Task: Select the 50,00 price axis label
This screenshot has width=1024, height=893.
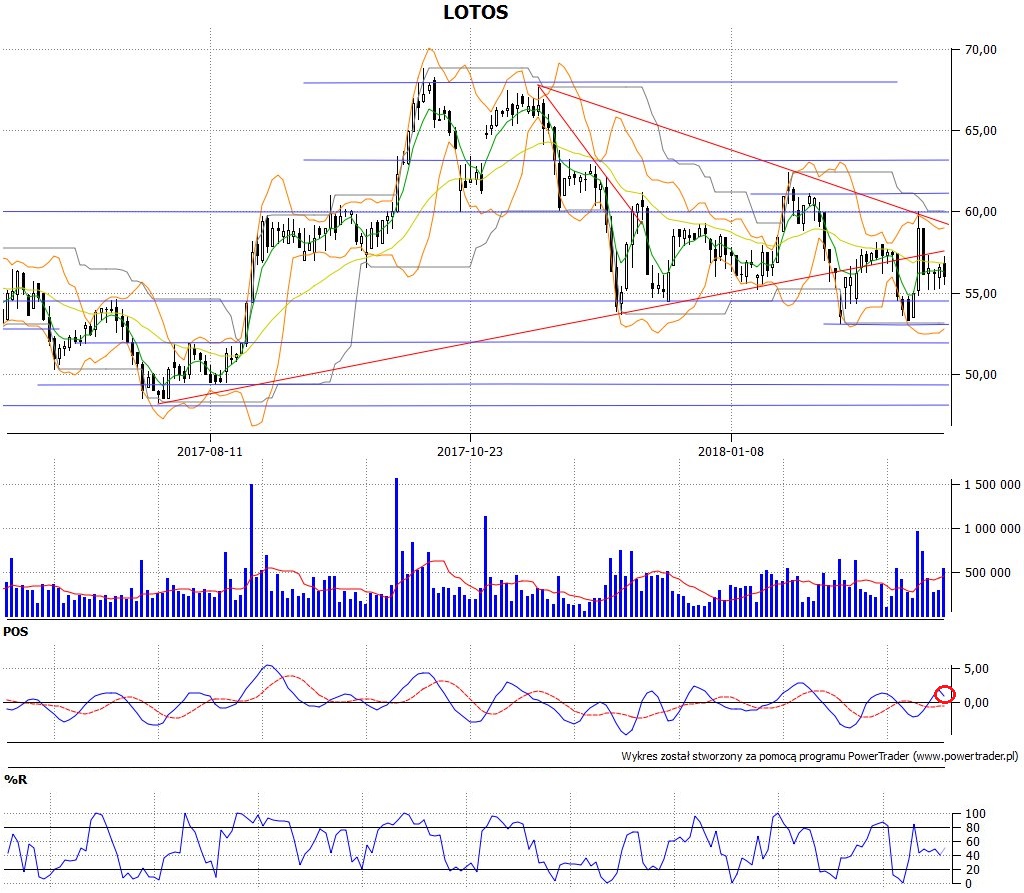Action: click(981, 374)
